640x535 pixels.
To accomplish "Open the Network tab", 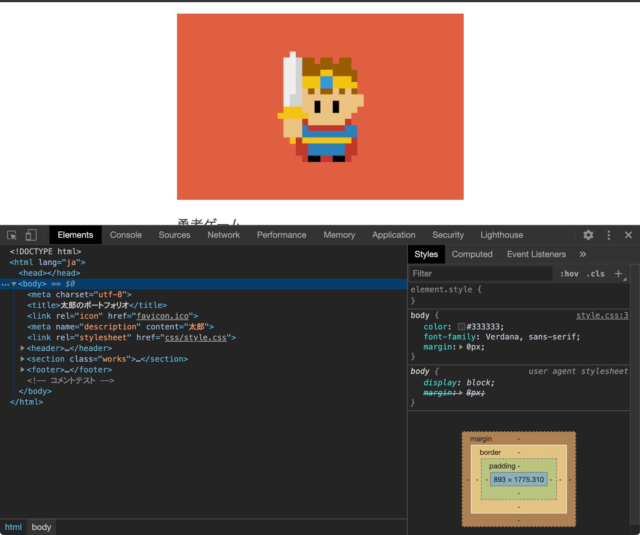I will click(223, 235).
